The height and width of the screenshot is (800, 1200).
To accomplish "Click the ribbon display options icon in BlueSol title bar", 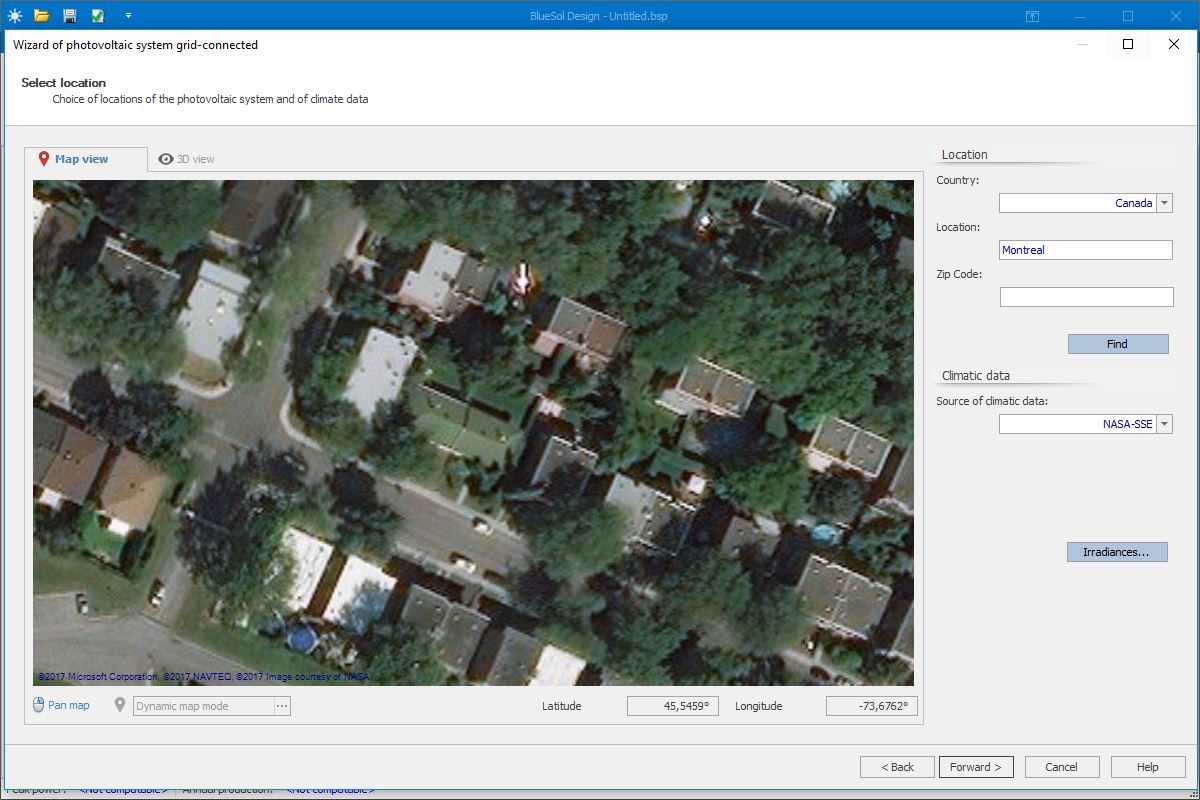I will click(x=1032, y=16).
